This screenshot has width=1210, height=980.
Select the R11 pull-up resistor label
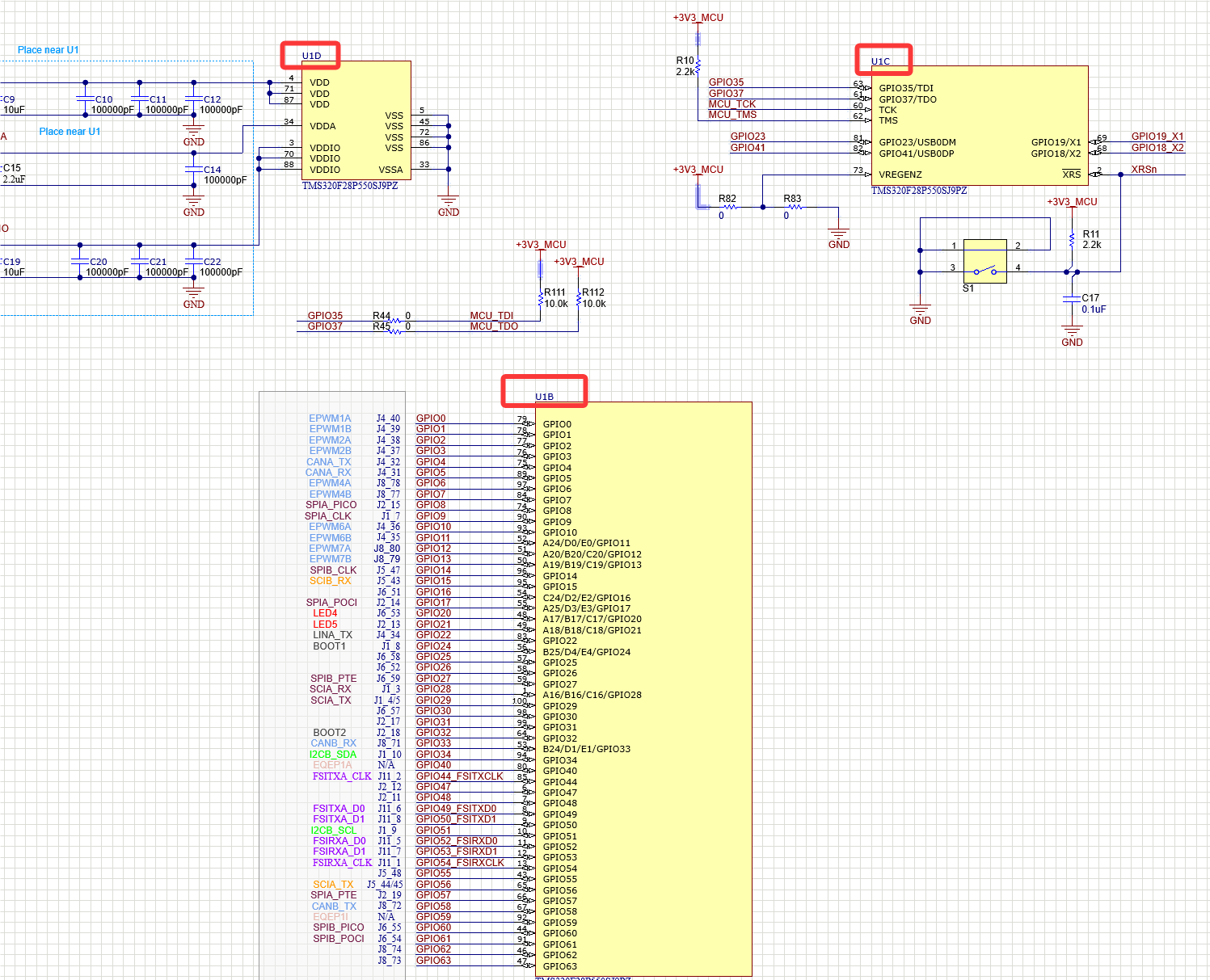(1091, 234)
